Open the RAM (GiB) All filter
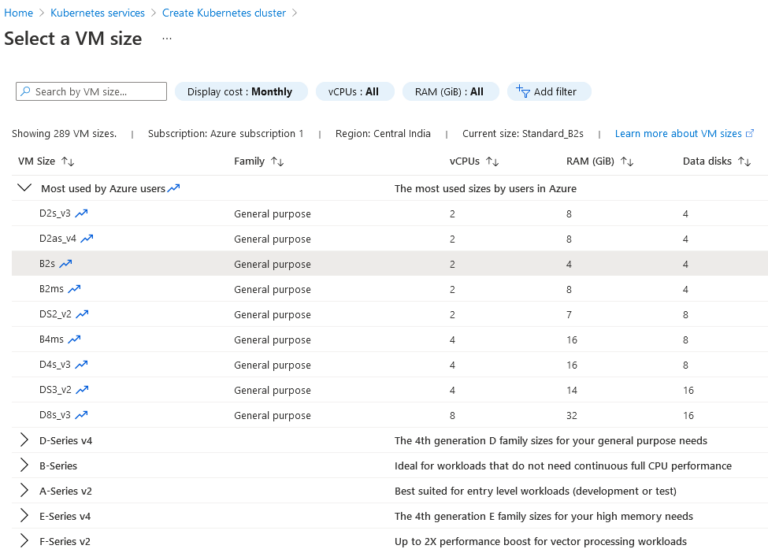 451,92
